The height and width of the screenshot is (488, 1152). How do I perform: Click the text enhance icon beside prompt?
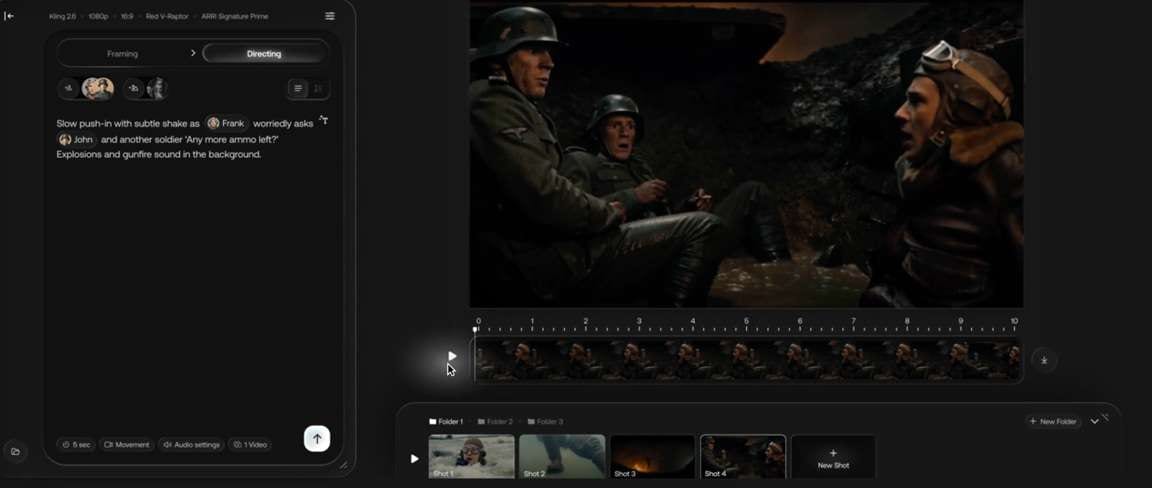point(324,120)
